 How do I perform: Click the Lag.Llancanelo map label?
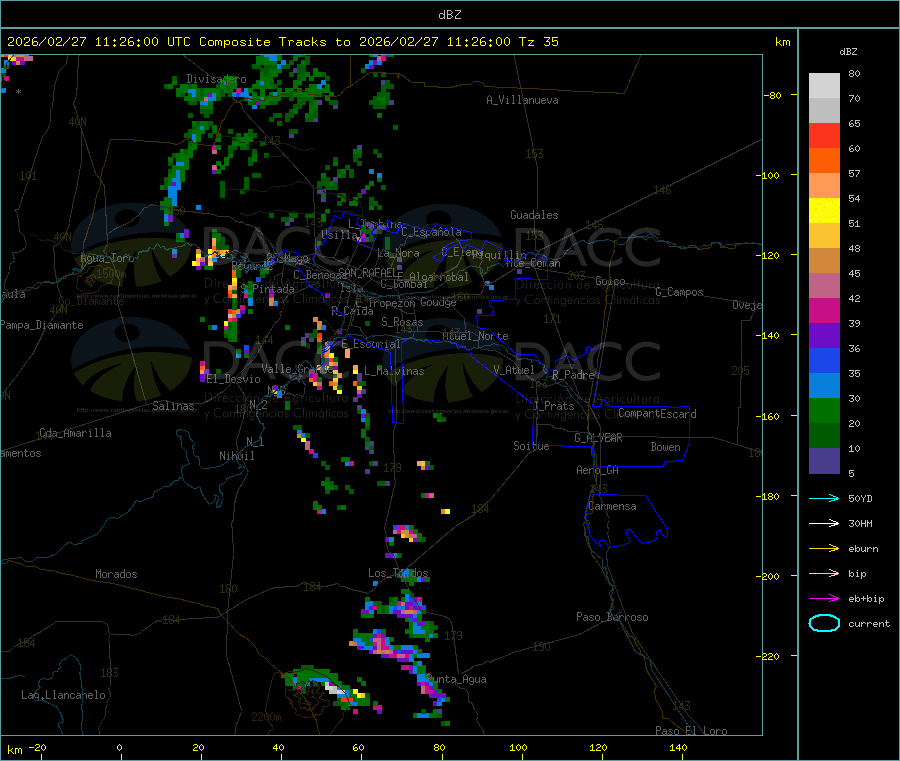[x=63, y=695]
